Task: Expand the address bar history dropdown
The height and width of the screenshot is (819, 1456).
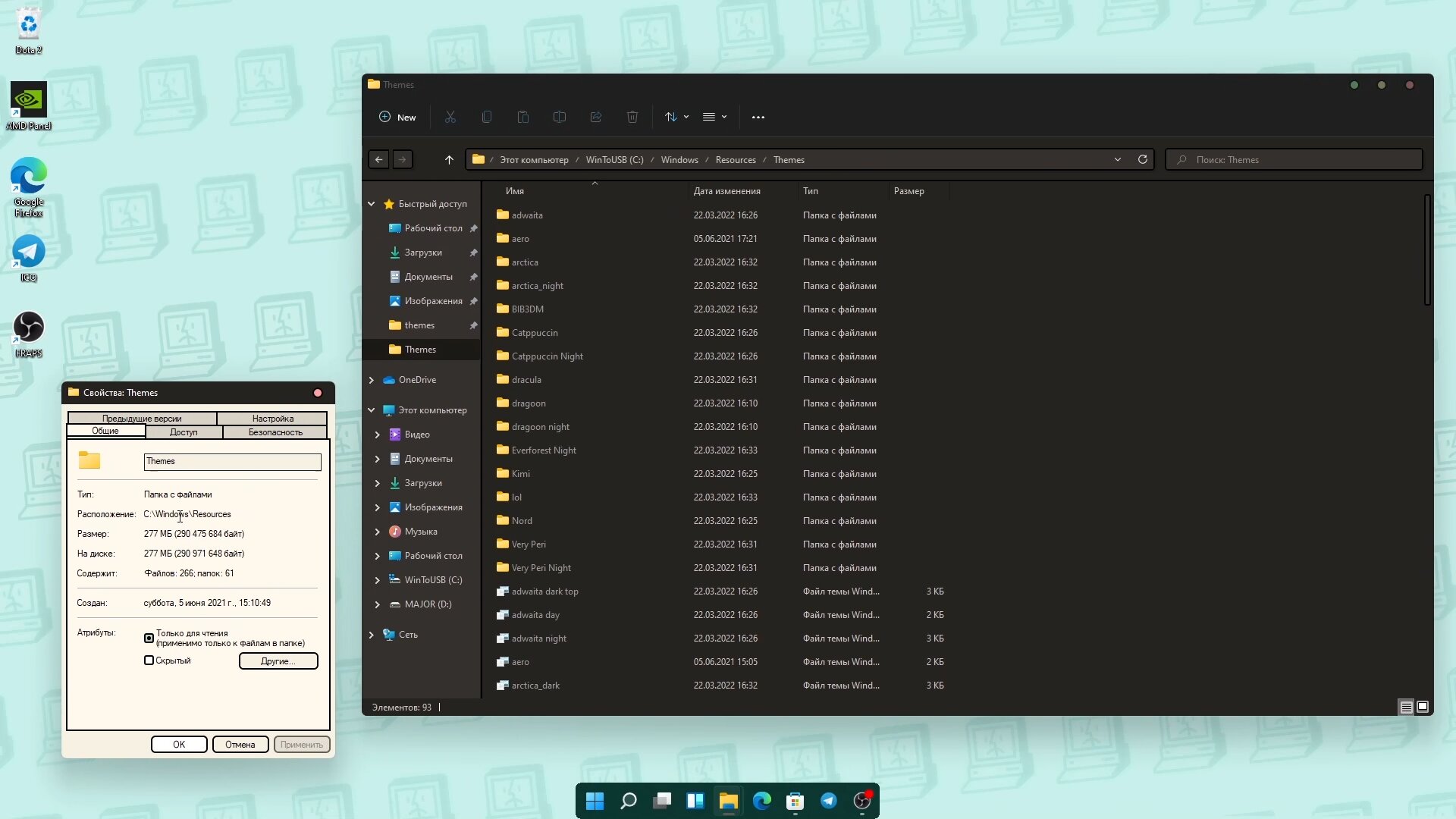Action: 1118,159
